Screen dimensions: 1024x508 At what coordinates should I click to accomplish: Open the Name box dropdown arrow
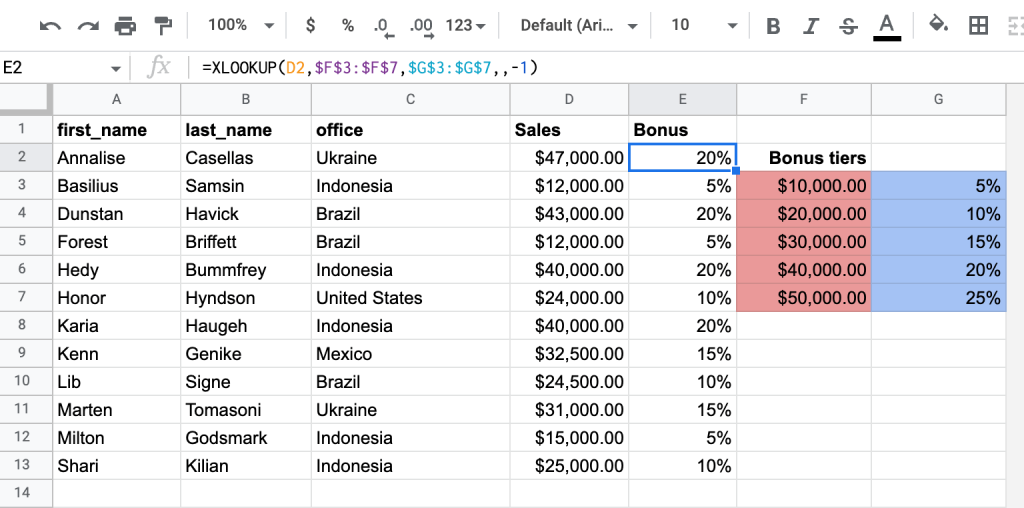click(116, 69)
